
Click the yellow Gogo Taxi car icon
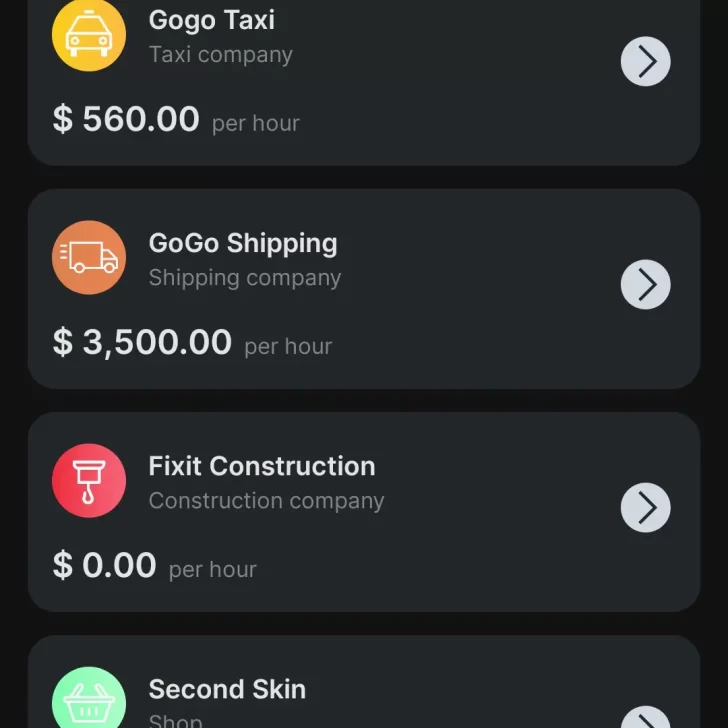pos(89,35)
